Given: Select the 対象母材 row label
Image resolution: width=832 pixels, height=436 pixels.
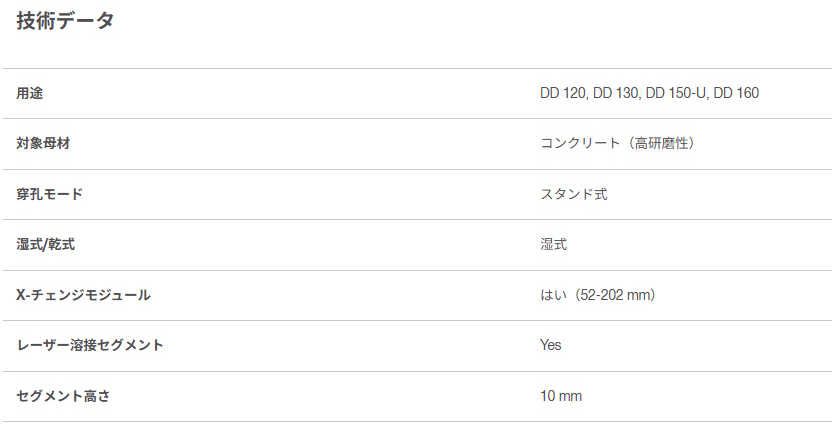Looking at the screenshot, I should pos(43,143).
